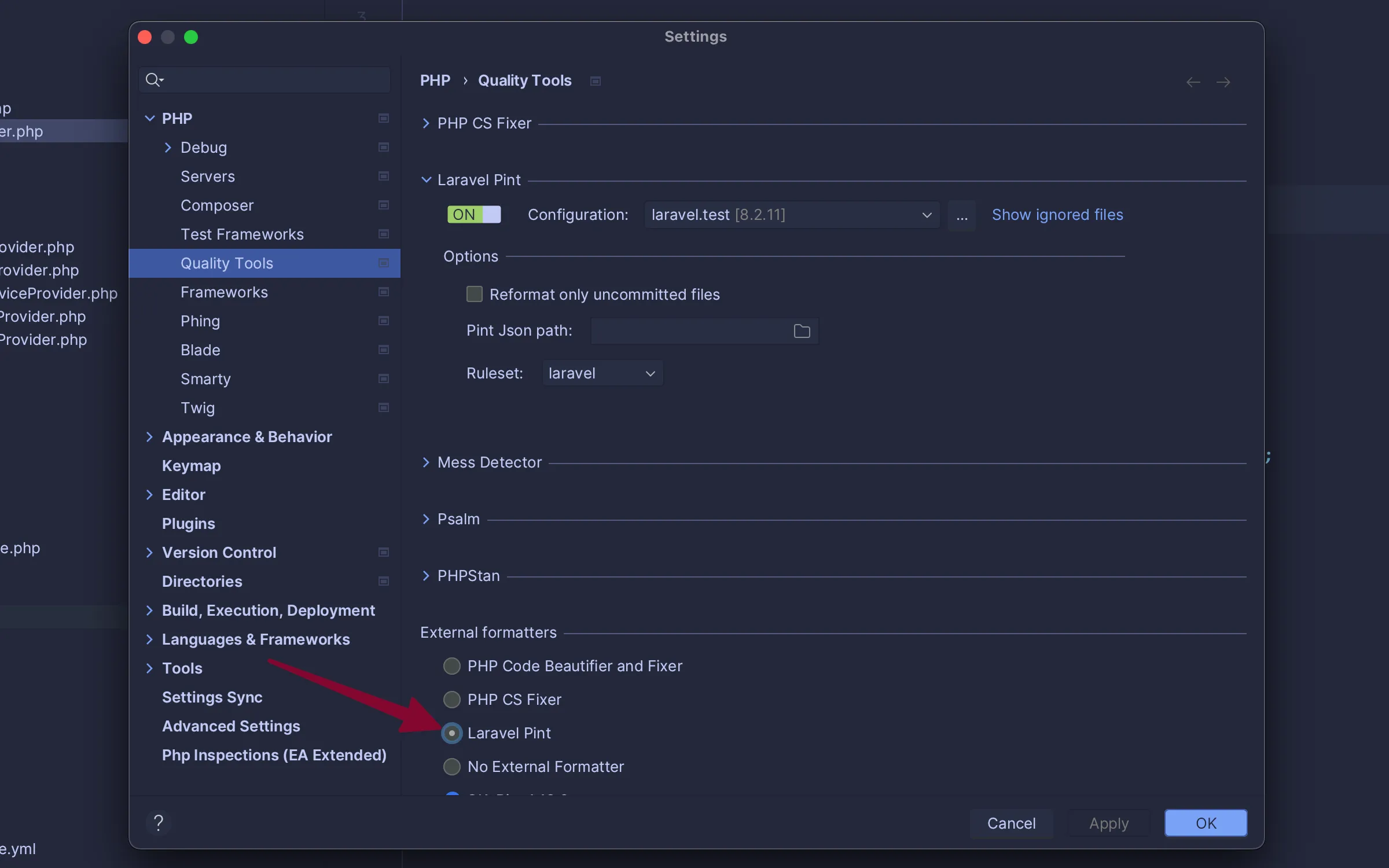Click project-settings icon on the Phing row
Viewport: 1389px width, 868px height.
pos(383,321)
